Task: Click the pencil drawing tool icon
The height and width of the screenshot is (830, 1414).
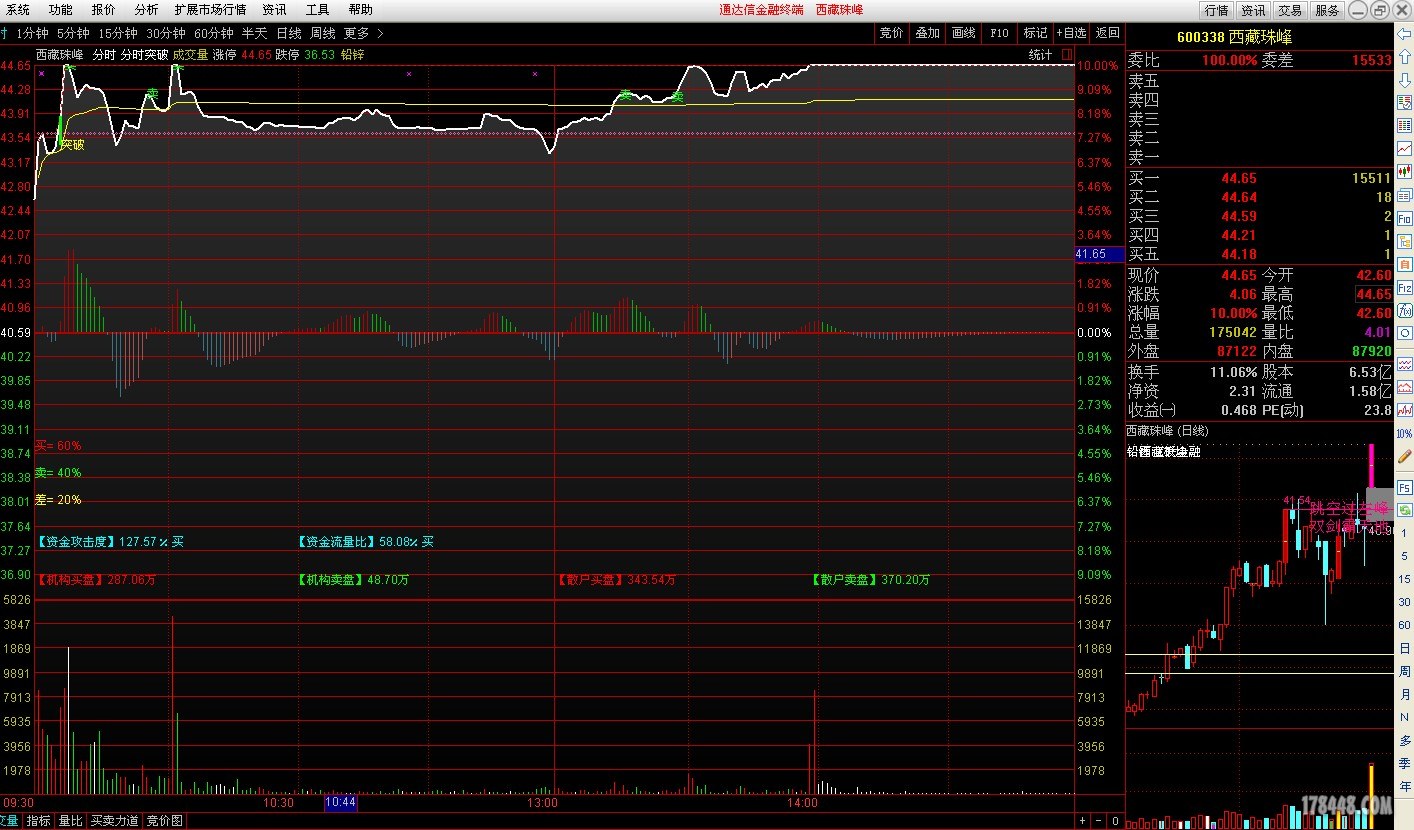Action: (1404, 456)
